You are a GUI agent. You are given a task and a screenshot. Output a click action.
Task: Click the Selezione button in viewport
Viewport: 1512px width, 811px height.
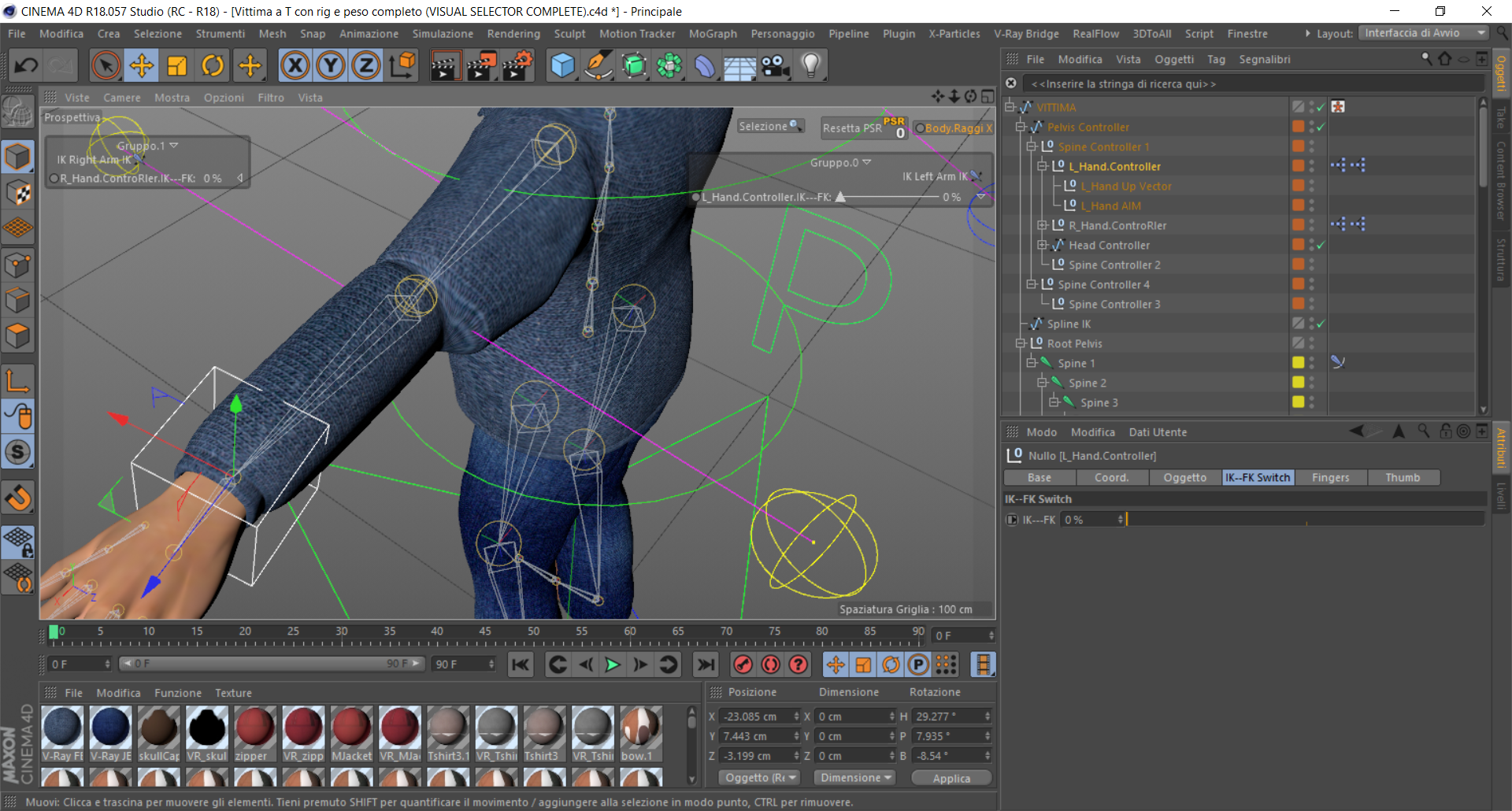pos(769,126)
